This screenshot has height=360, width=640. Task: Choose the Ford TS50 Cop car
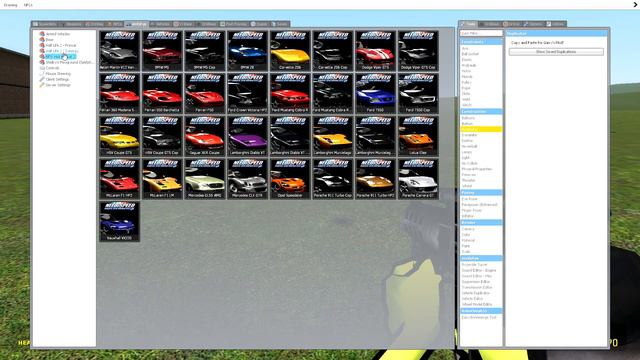[418, 93]
